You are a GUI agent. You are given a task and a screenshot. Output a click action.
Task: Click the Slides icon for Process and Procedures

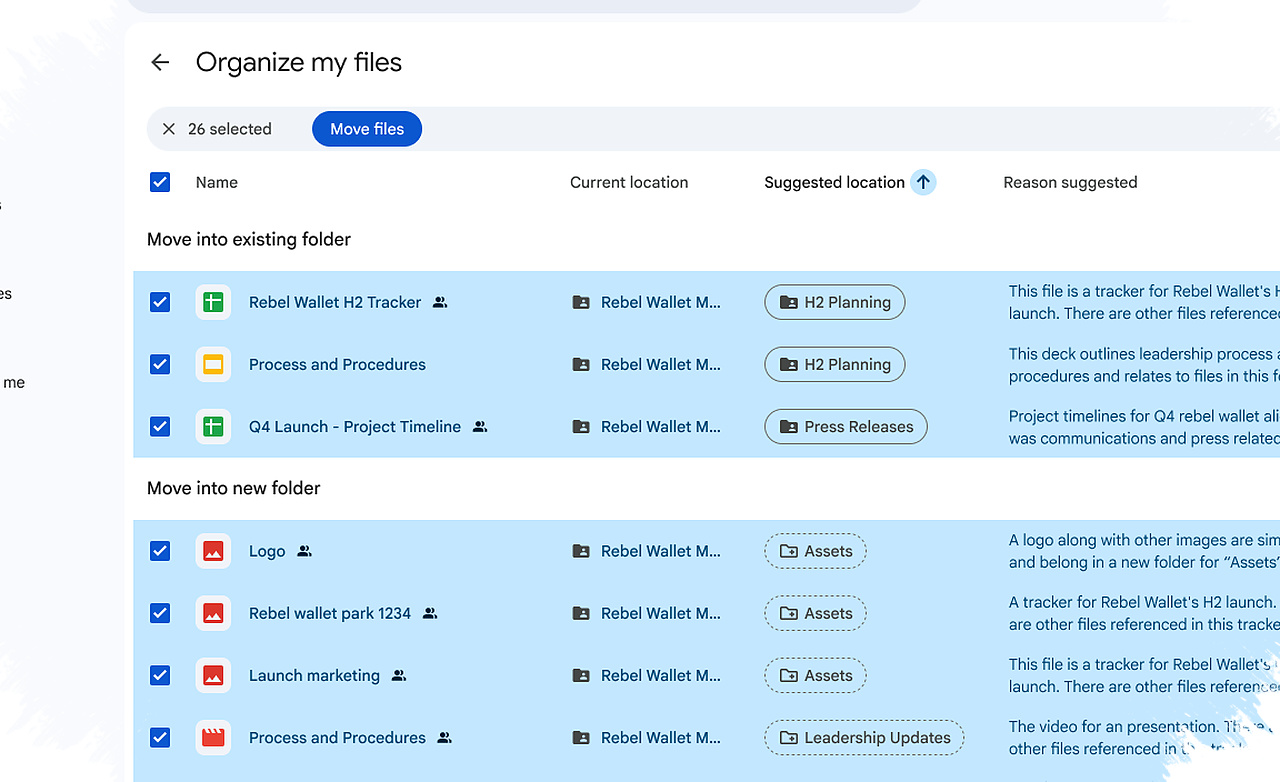click(213, 364)
